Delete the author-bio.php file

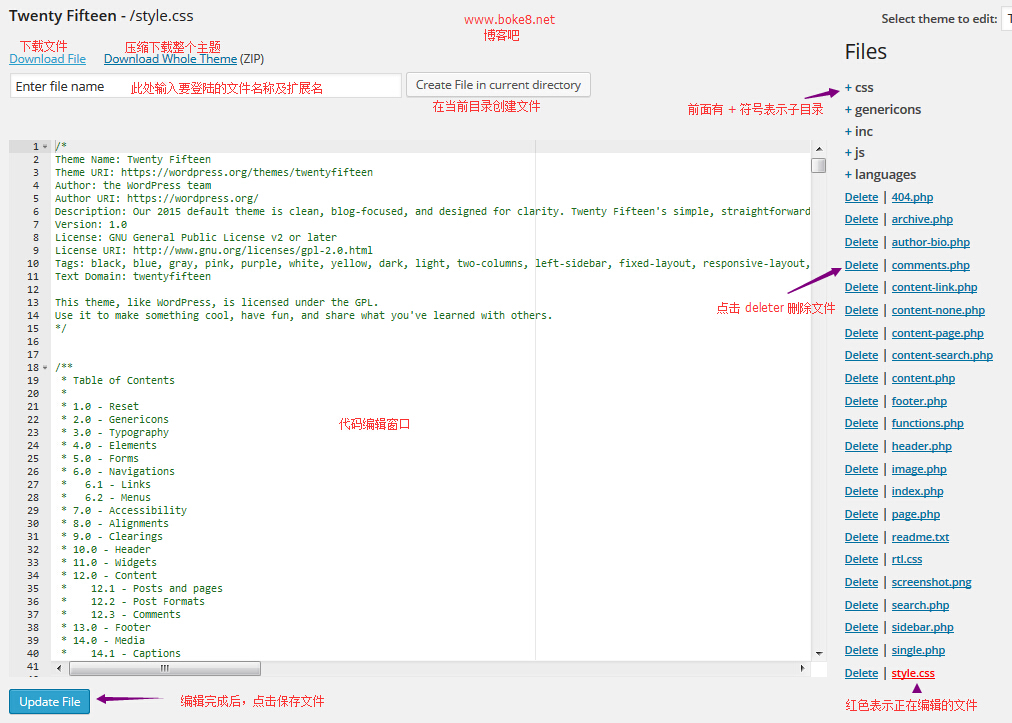pyautogui.click(x=861, y=243)
